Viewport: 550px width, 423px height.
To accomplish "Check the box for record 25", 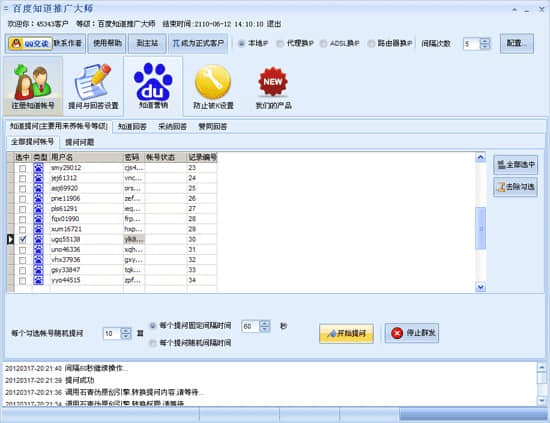I will point(22,189).
